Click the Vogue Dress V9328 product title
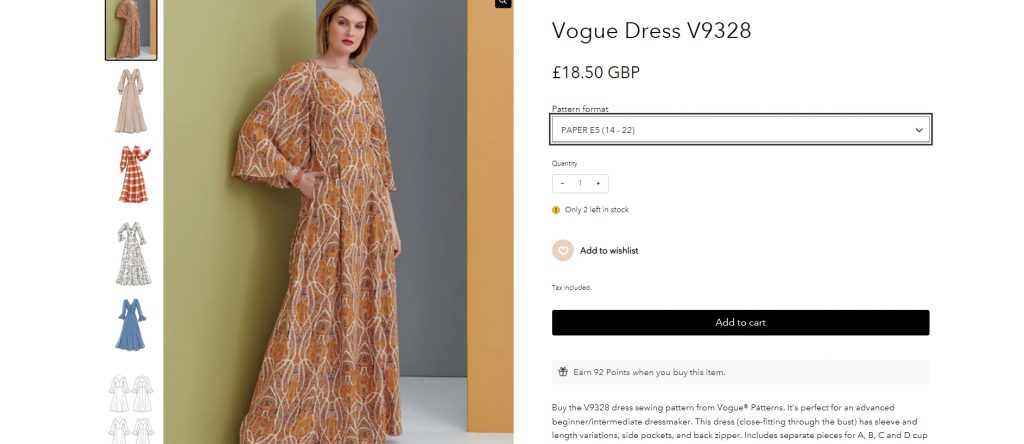Screen dimensions: 1024x444 pos(651,31)
